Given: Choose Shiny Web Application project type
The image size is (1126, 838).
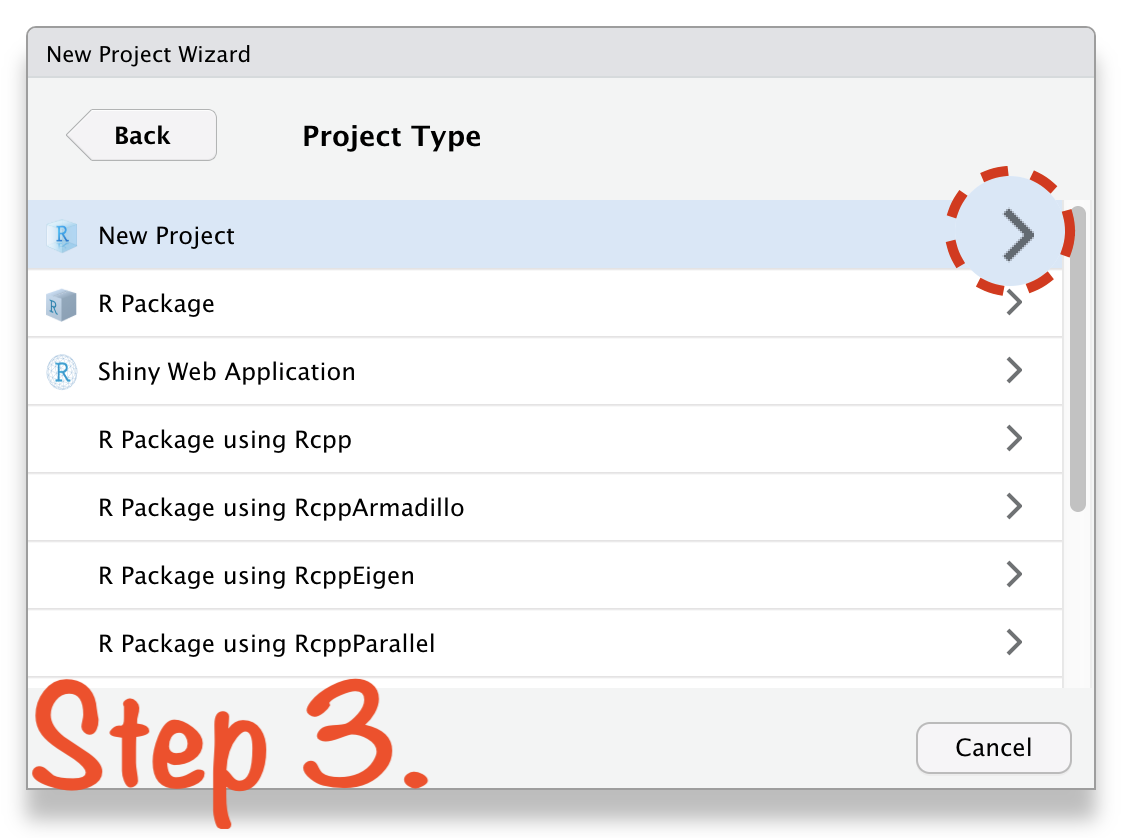Looking at the screenshot, I should [x=545, y=371].
